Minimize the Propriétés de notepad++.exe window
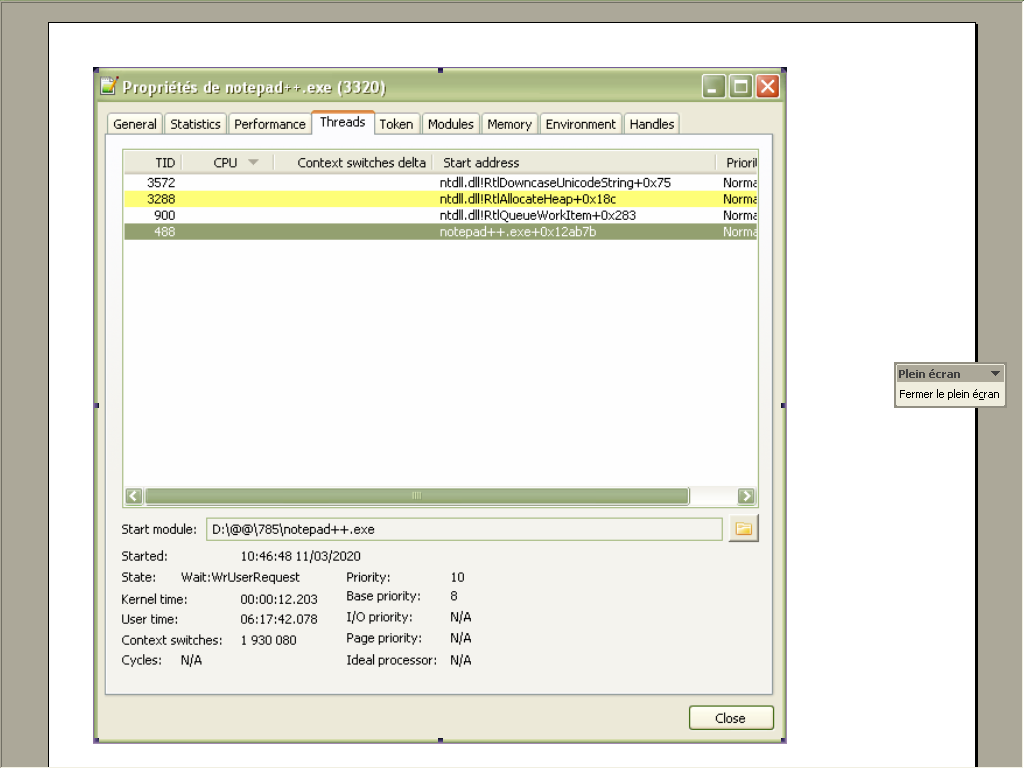The width and height of the screenshot is (1024, 768). 713,86
